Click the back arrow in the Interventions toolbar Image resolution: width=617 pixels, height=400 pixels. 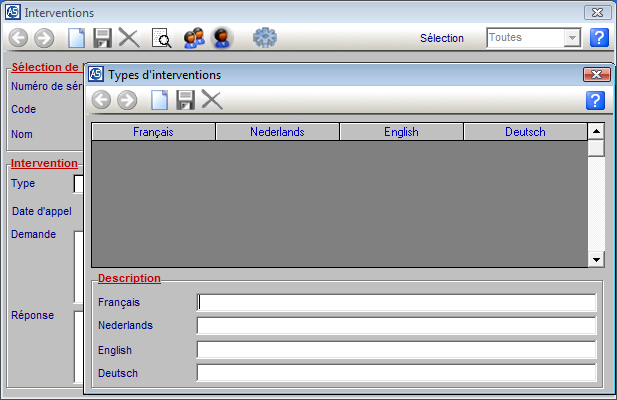(18, 38)
